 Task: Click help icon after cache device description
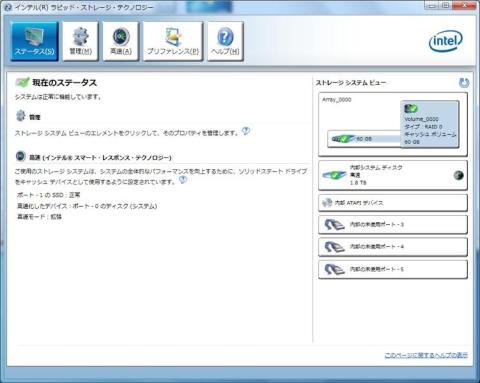point(183,180)
